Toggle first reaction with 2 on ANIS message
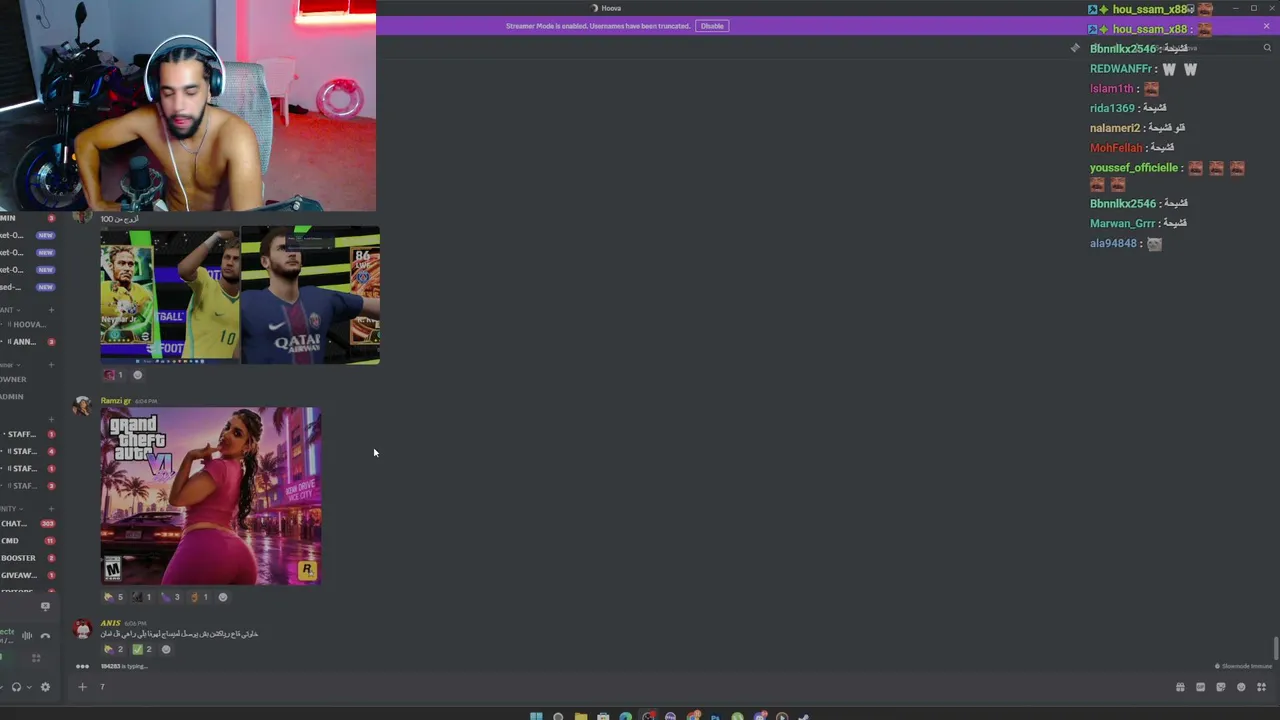Screen dimensions: 1280x720 [113, 649]
